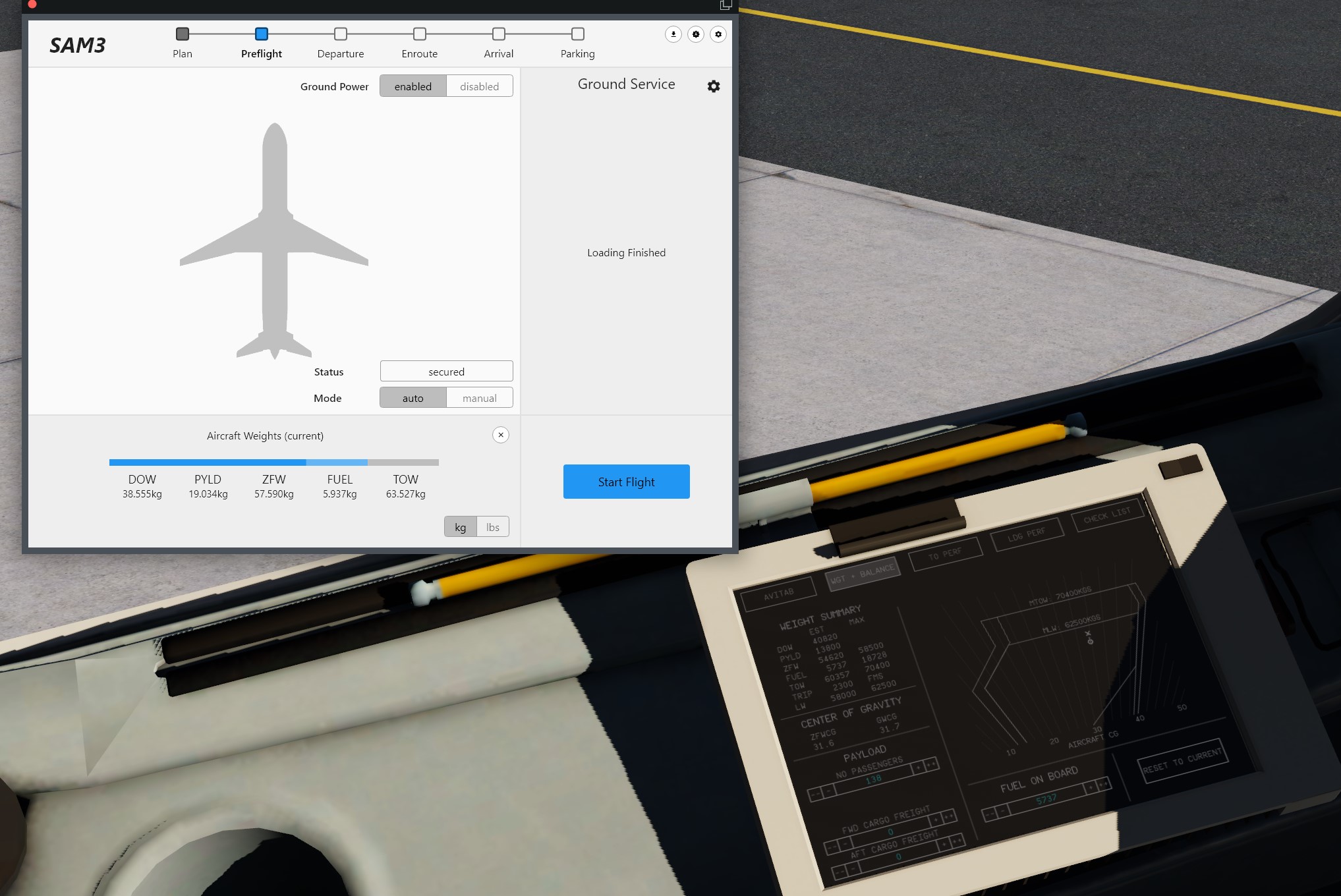
Task: Select the Arrival step marker
Action: pyautogui.click(x=499, y=34)
